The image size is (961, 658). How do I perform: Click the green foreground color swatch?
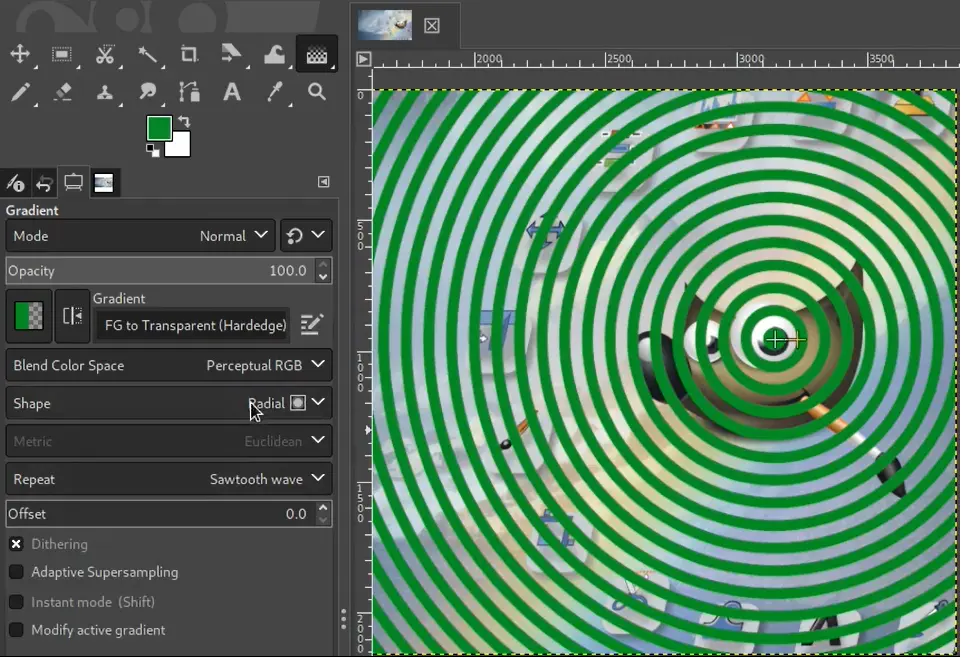coord(159,129)
